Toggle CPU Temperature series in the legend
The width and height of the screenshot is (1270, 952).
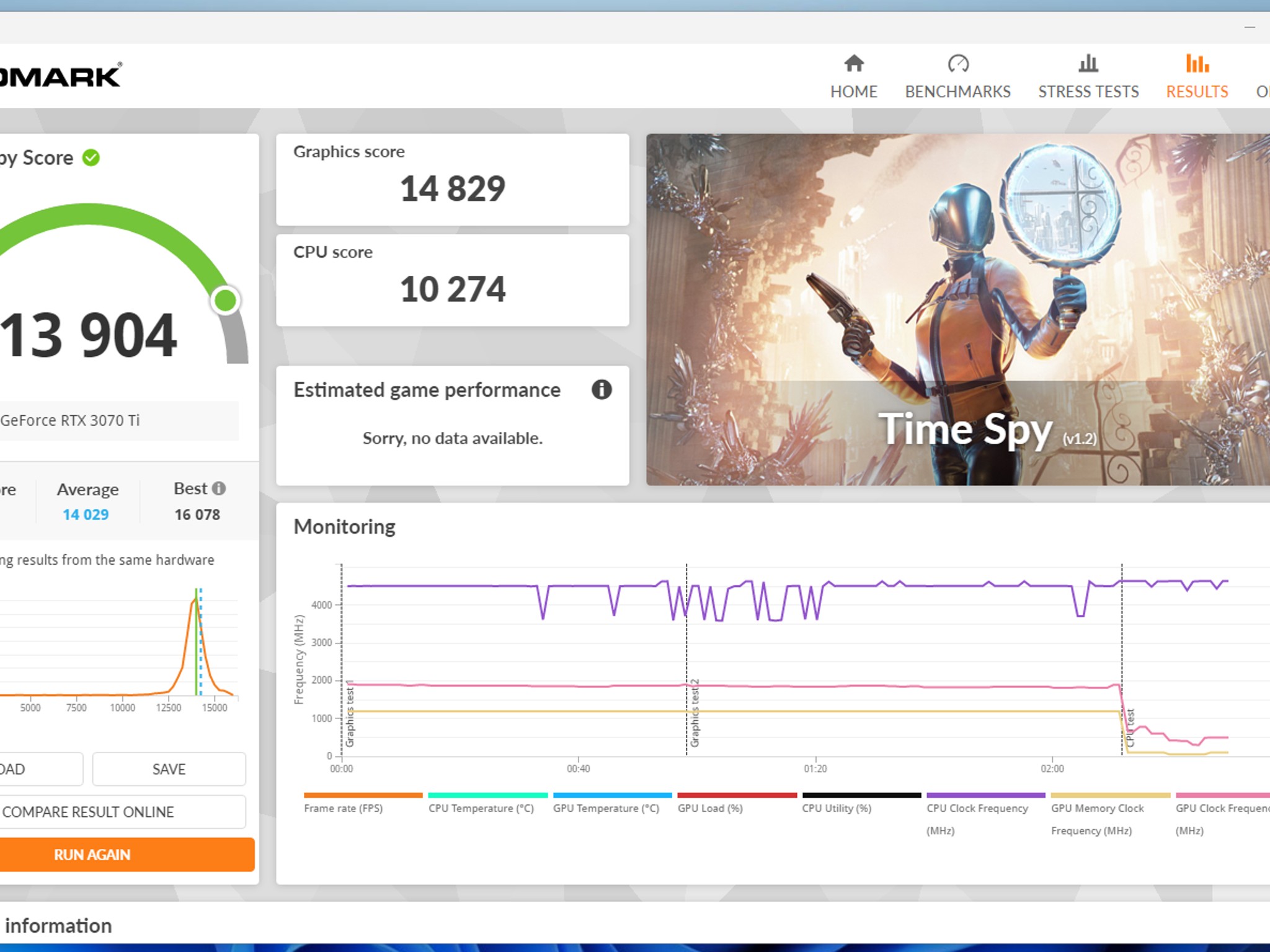481,808
